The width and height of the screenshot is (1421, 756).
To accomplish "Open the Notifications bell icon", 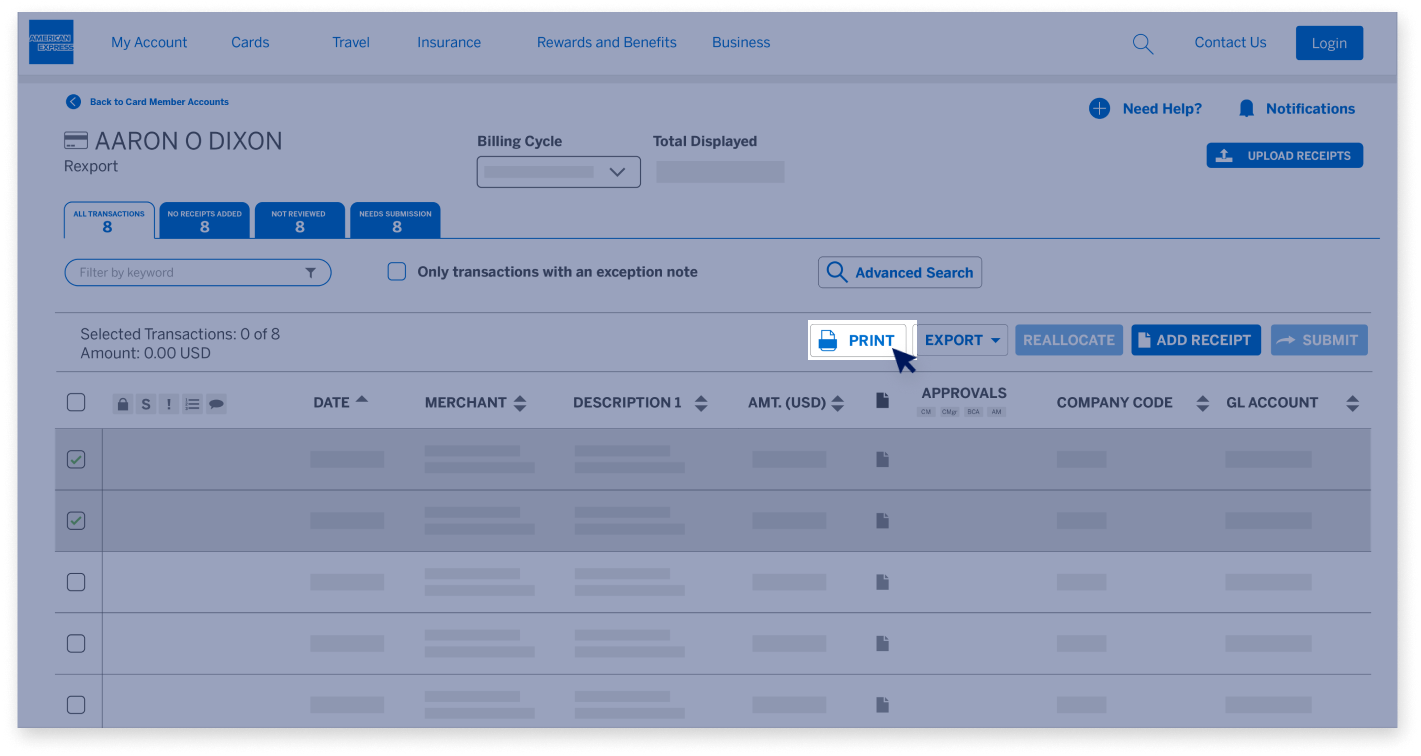I will click(x=1246, y=108).
